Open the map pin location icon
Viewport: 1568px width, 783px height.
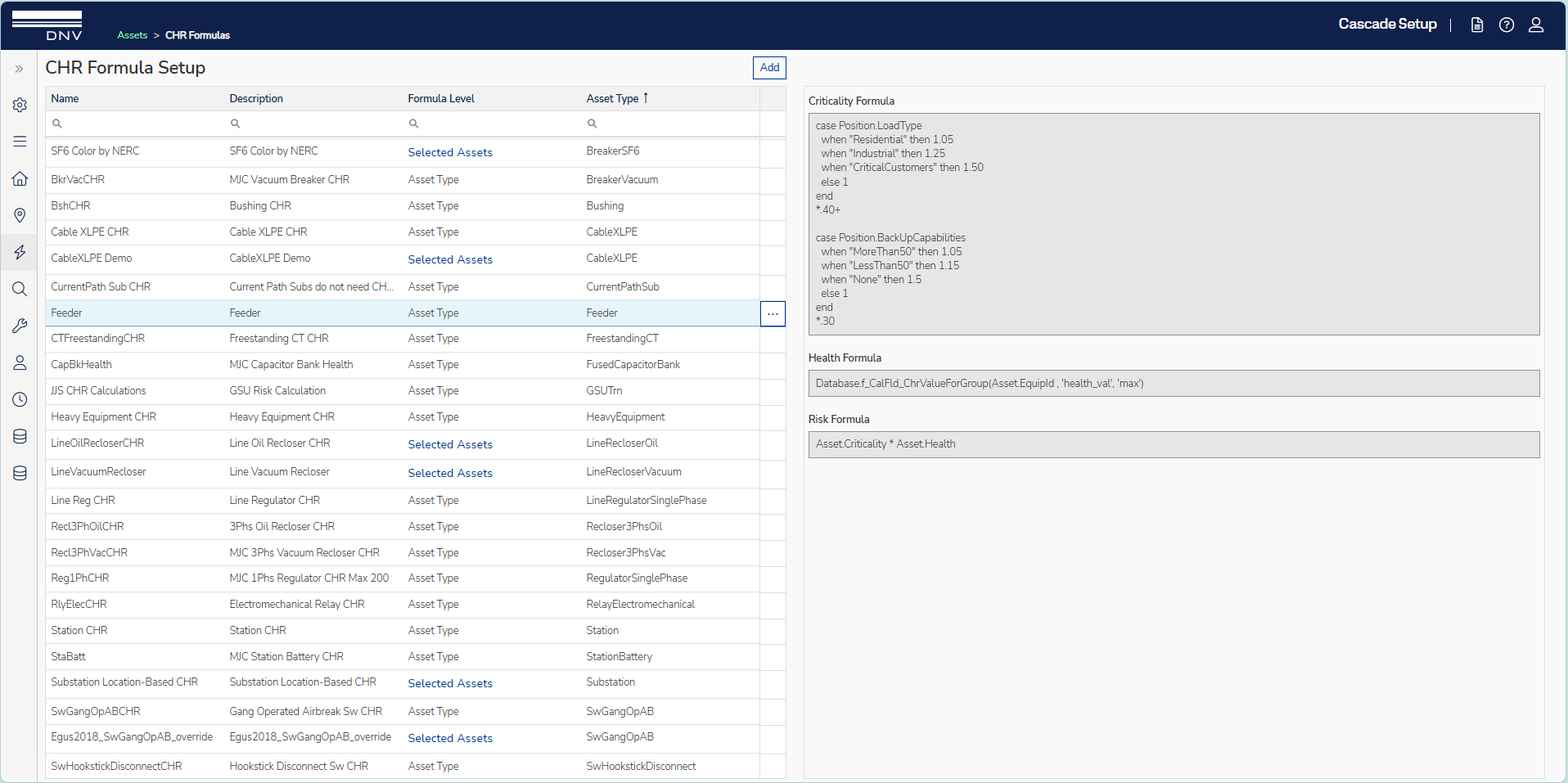tap(20, 215)
